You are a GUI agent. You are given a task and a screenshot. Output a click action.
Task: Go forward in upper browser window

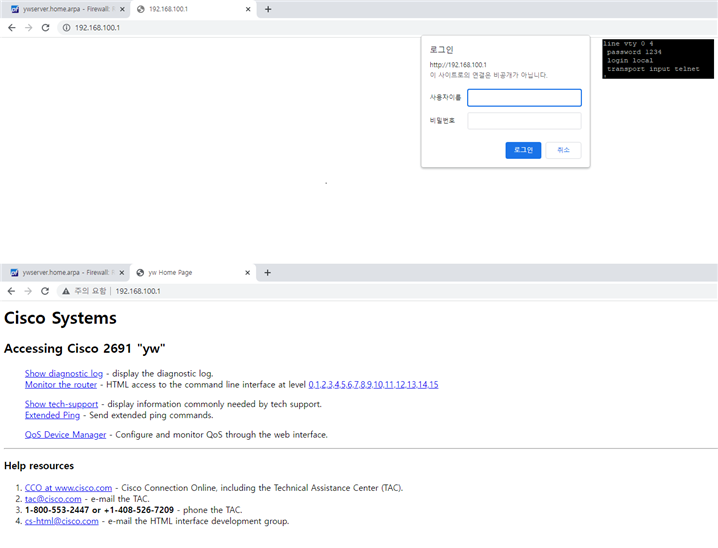coord(28,27)
